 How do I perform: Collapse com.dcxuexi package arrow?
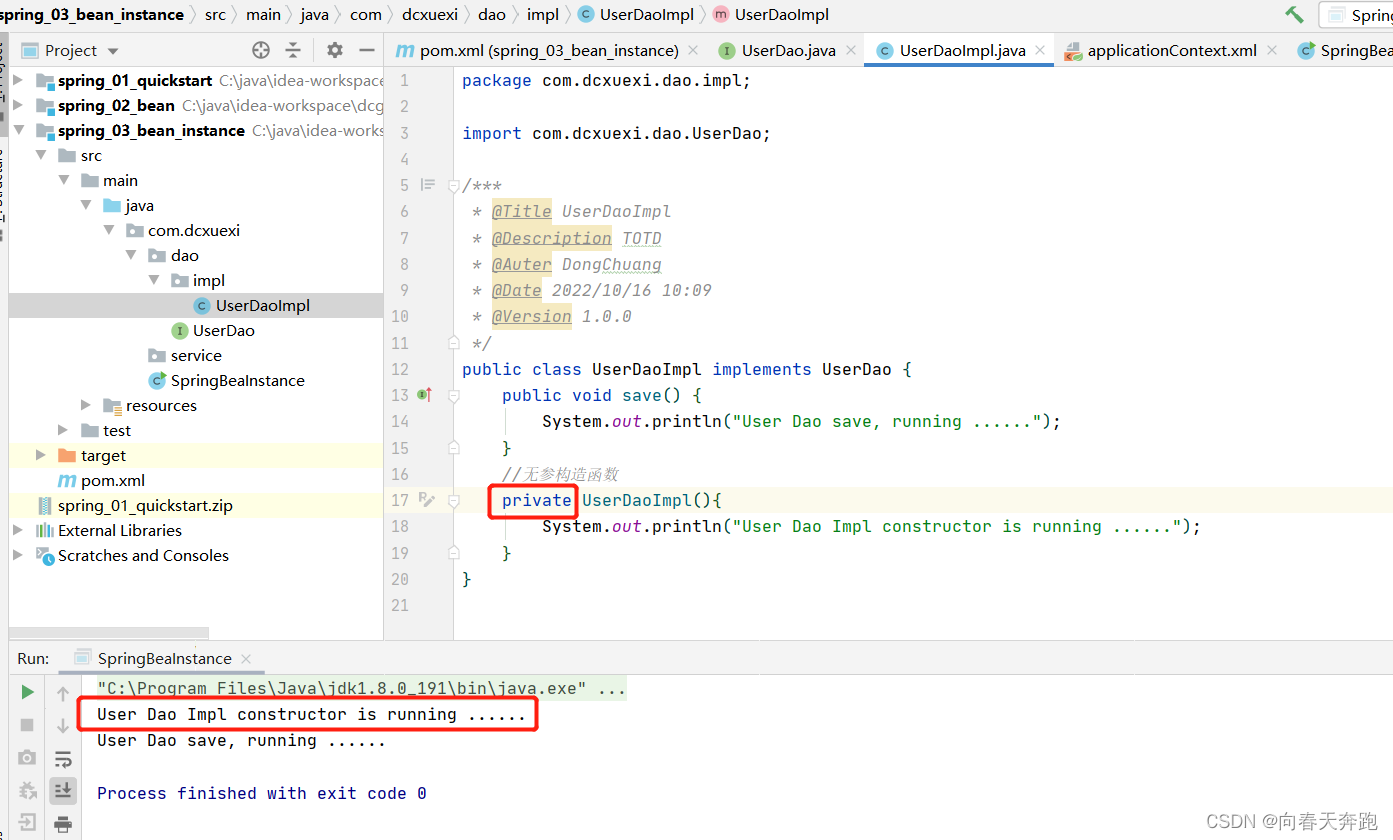(109, 231)
